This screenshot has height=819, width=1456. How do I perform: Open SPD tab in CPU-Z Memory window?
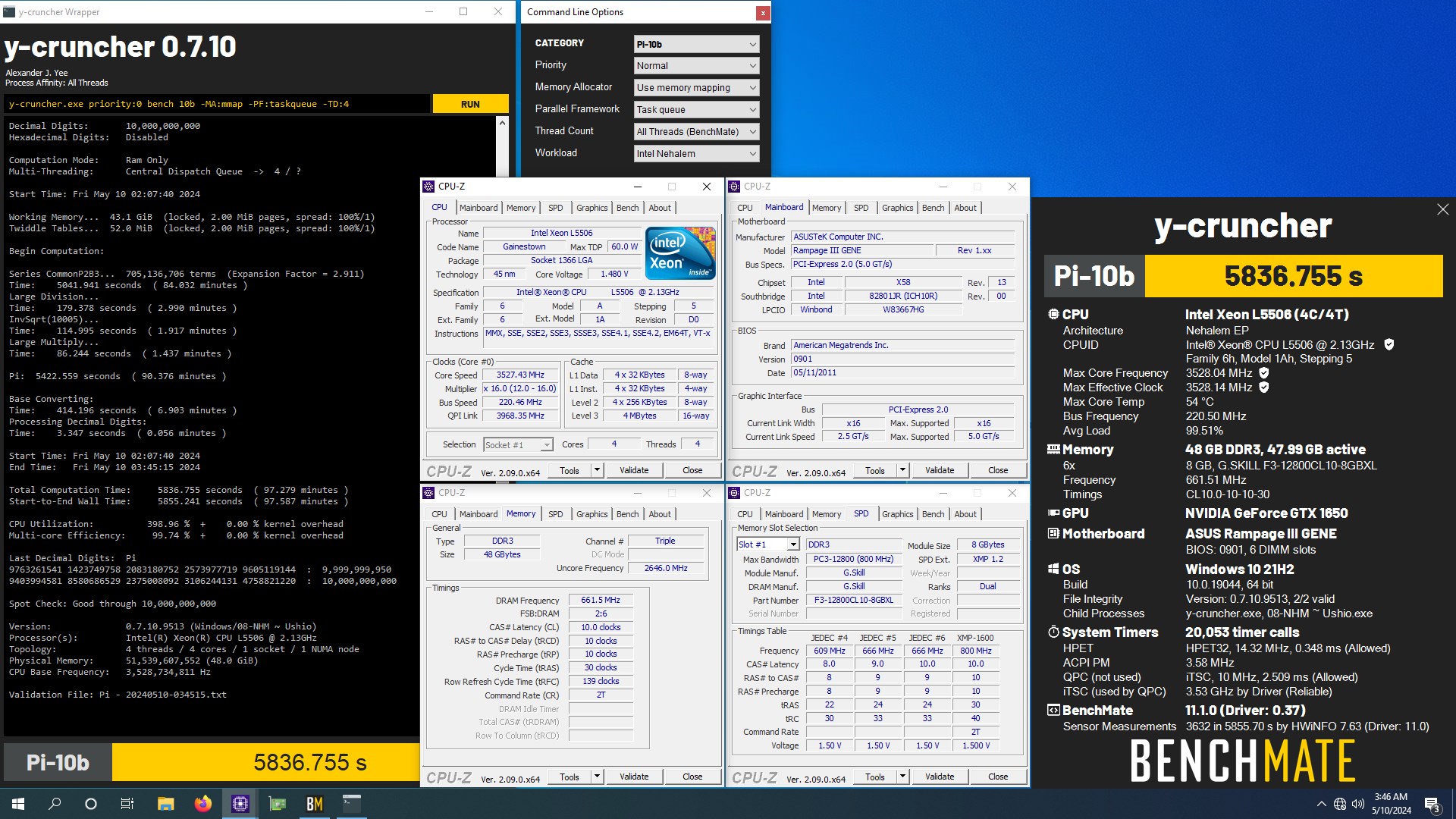[556, 514]
